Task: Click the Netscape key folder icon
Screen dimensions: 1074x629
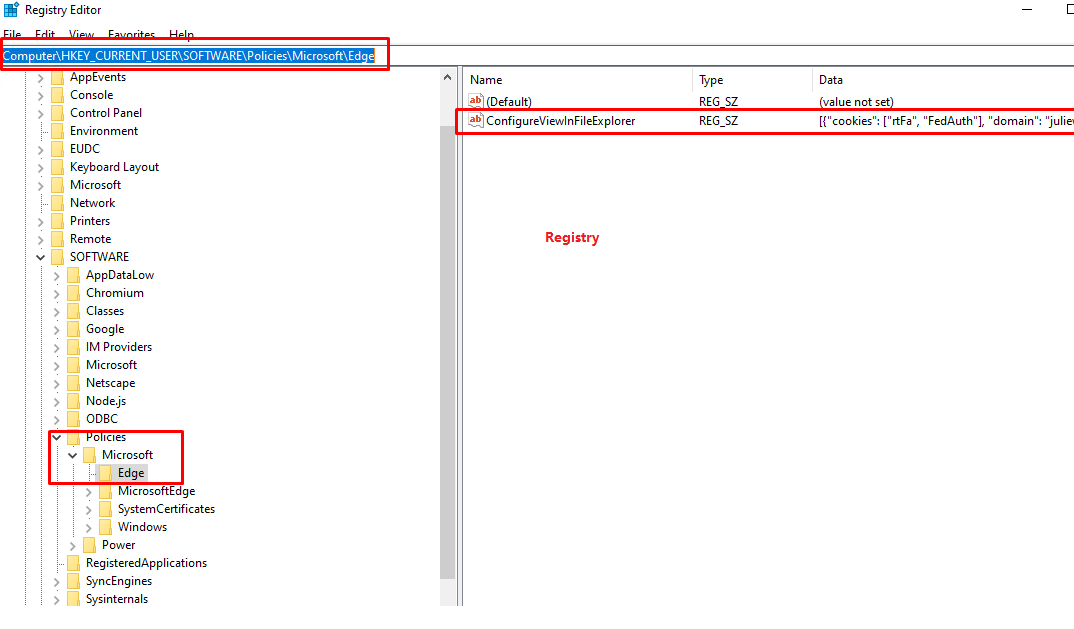Action: [x=74, y=382]
